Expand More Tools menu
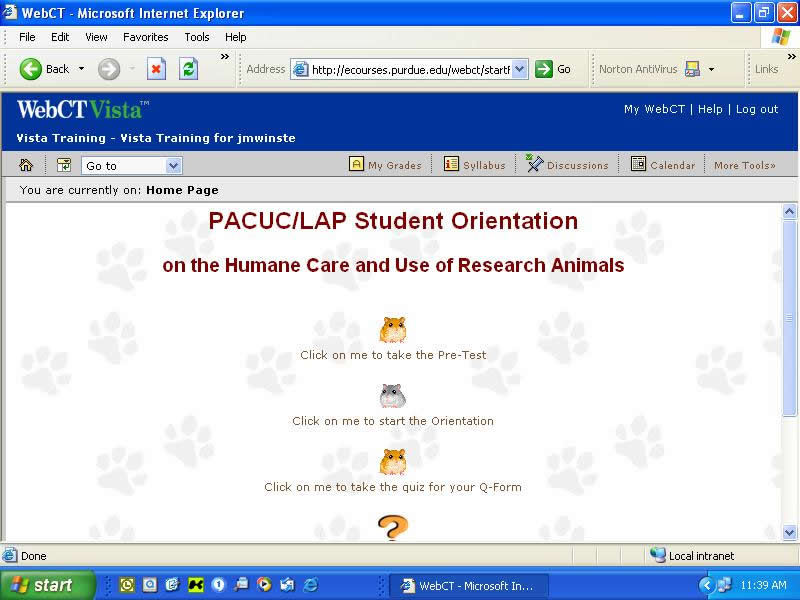This screenshot has height=600, width=800. (x=744, y=165)
